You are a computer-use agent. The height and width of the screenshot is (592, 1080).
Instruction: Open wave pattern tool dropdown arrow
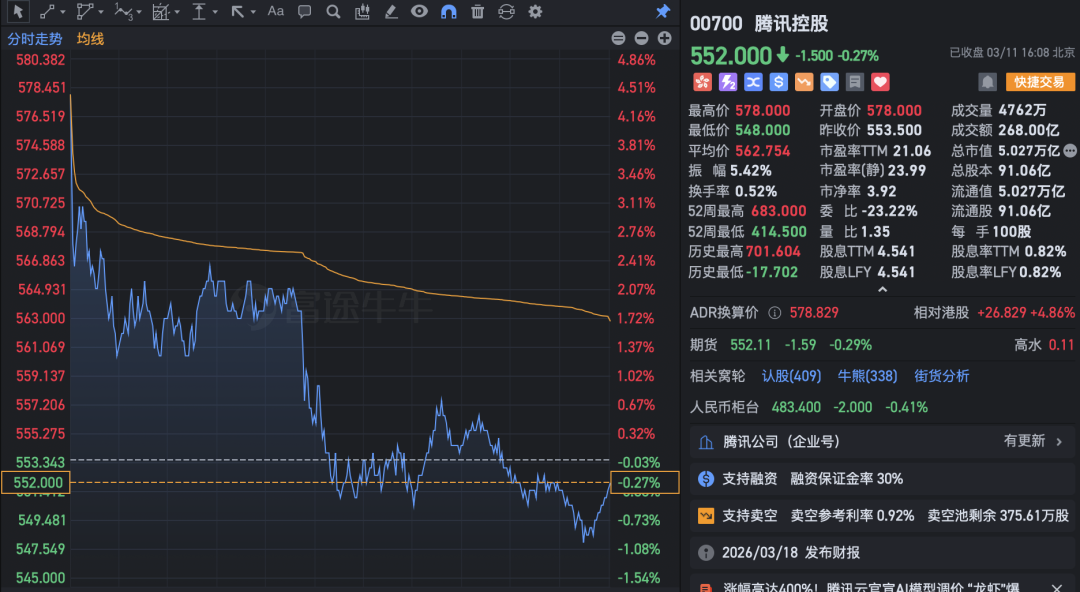(x=139, y=12)
